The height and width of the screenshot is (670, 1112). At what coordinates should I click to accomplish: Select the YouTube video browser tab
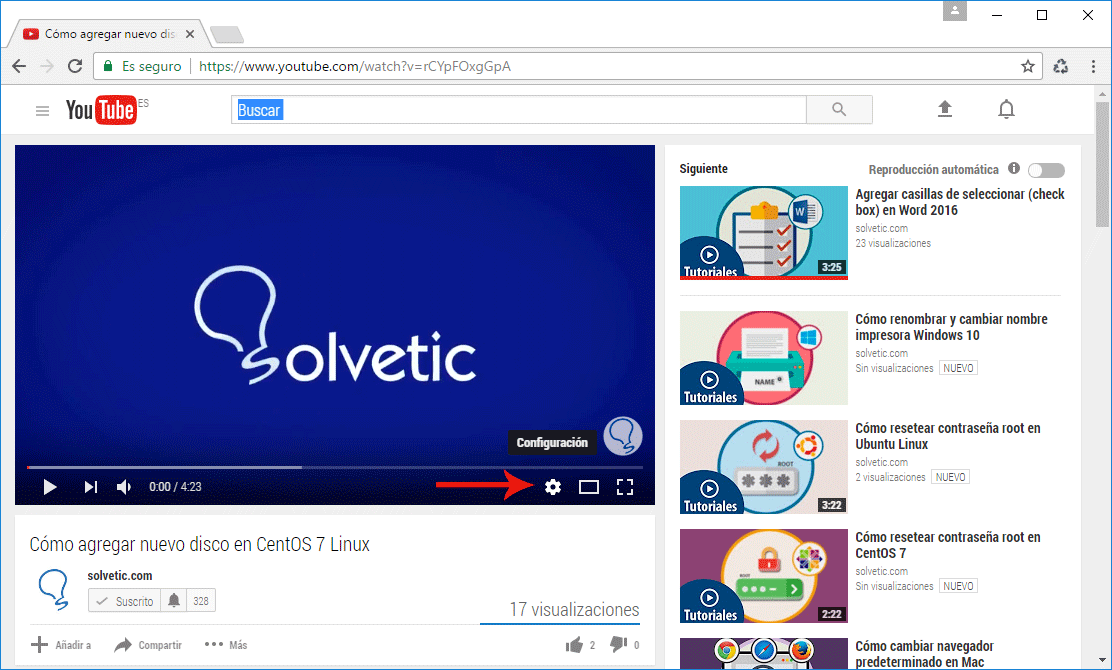(x=109, y=34)
